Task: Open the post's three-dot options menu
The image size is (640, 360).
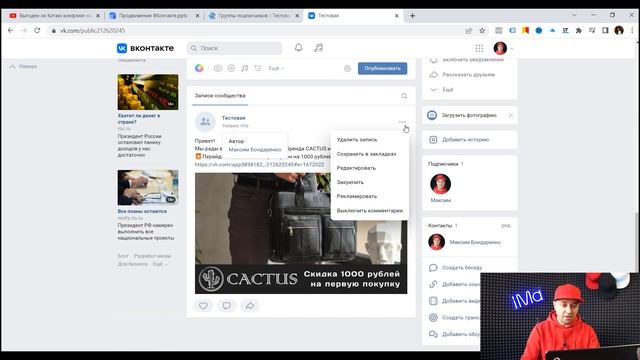Action: [402, 122]
